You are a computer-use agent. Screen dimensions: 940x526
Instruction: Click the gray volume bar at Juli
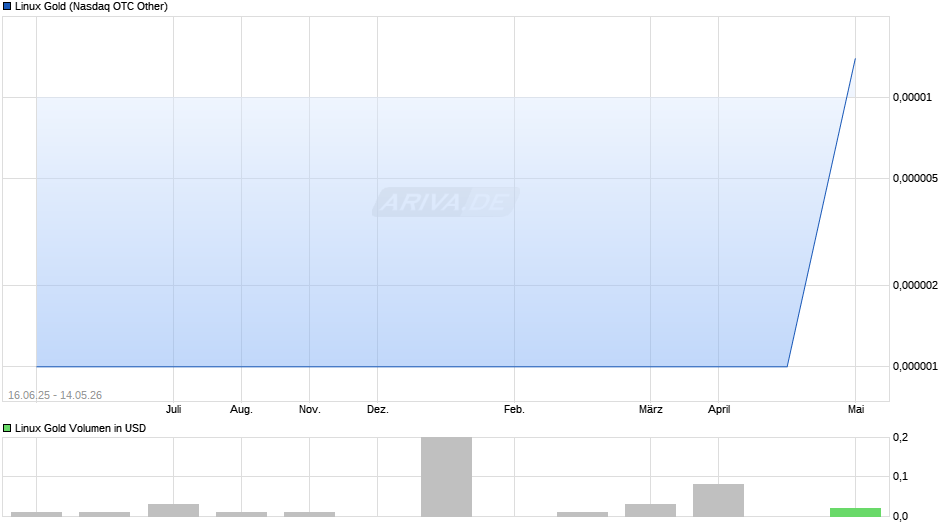[173, 510]
